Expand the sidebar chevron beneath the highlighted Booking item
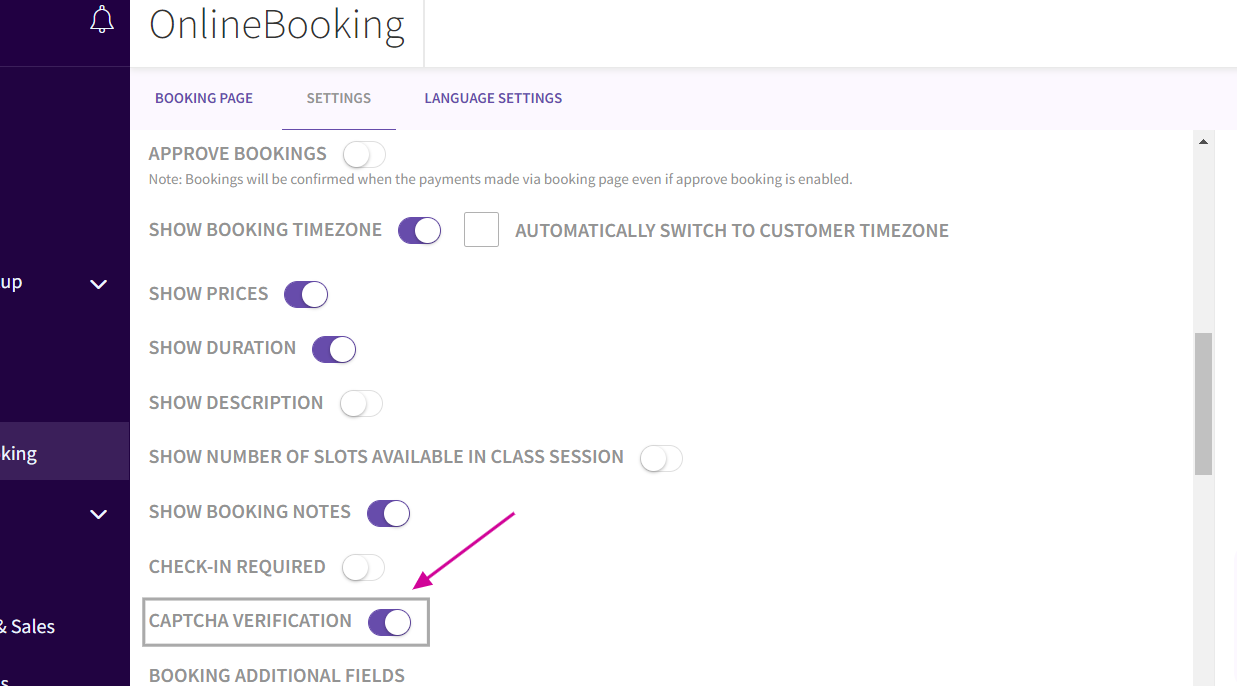Screen dimensions: 1237x686 (98, 514)
